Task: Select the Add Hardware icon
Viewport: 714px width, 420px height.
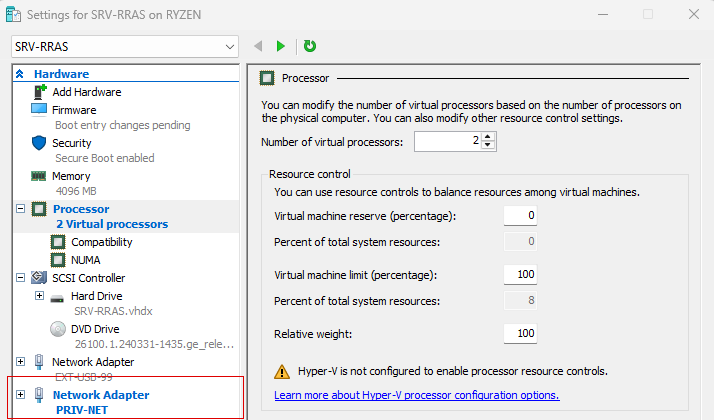Action: 41,92
